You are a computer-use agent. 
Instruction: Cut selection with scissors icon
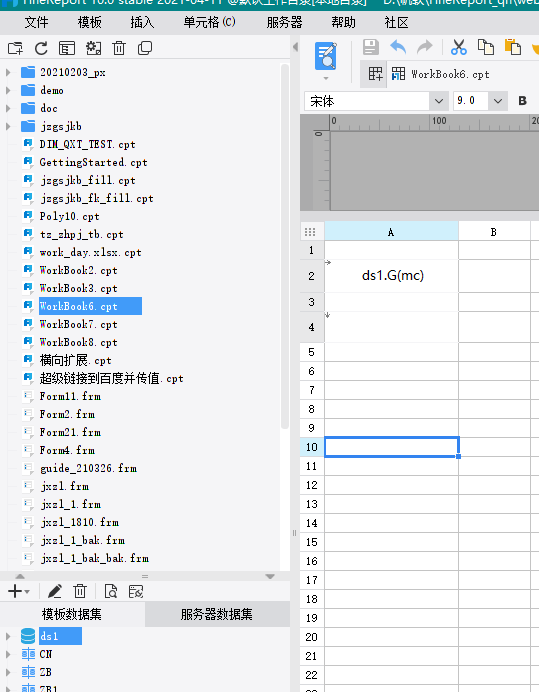coord(459,47)
